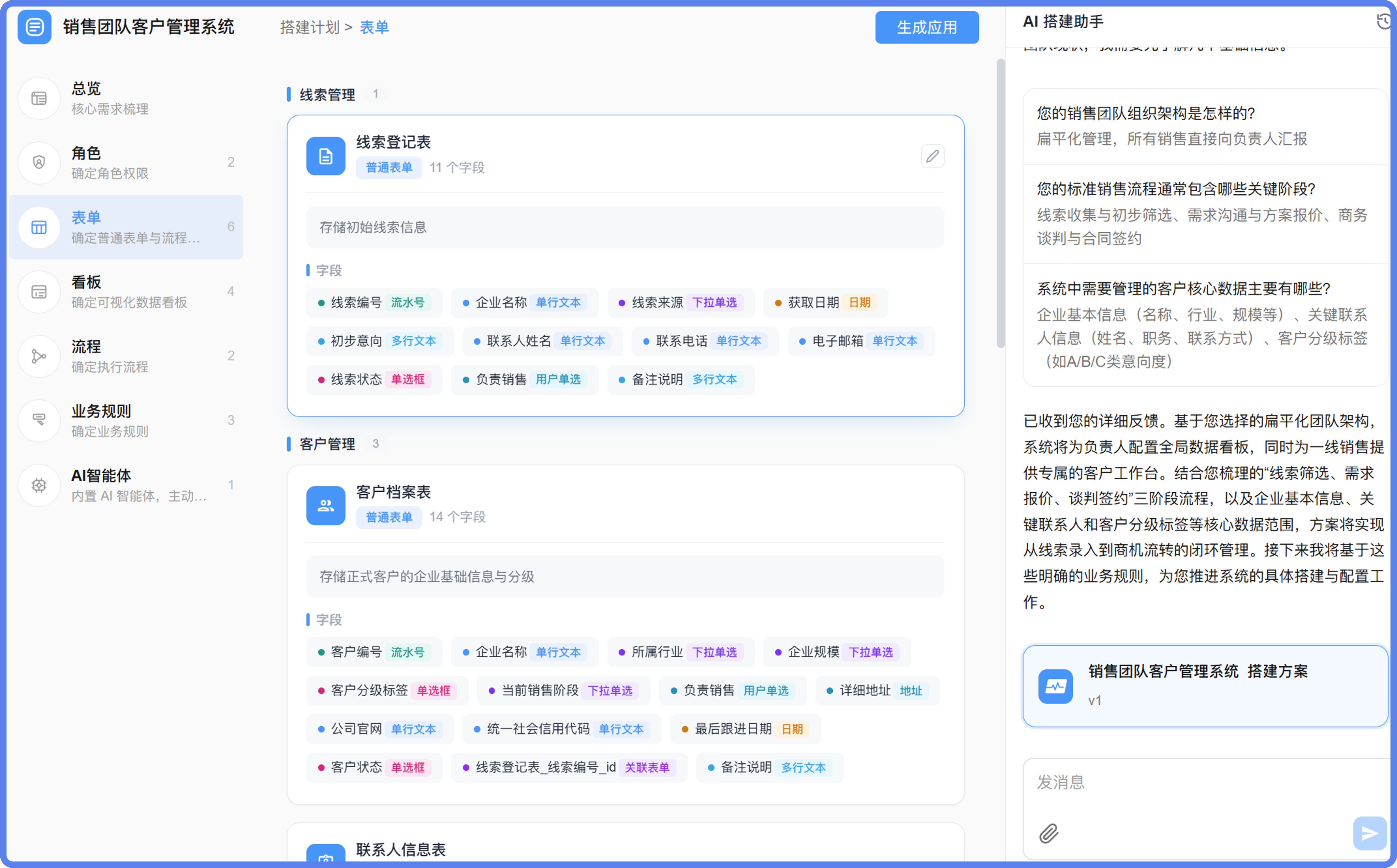Click the 详细地址 地址 field chip
Viewport: 1397px width, 868px height.
point(877,691)
